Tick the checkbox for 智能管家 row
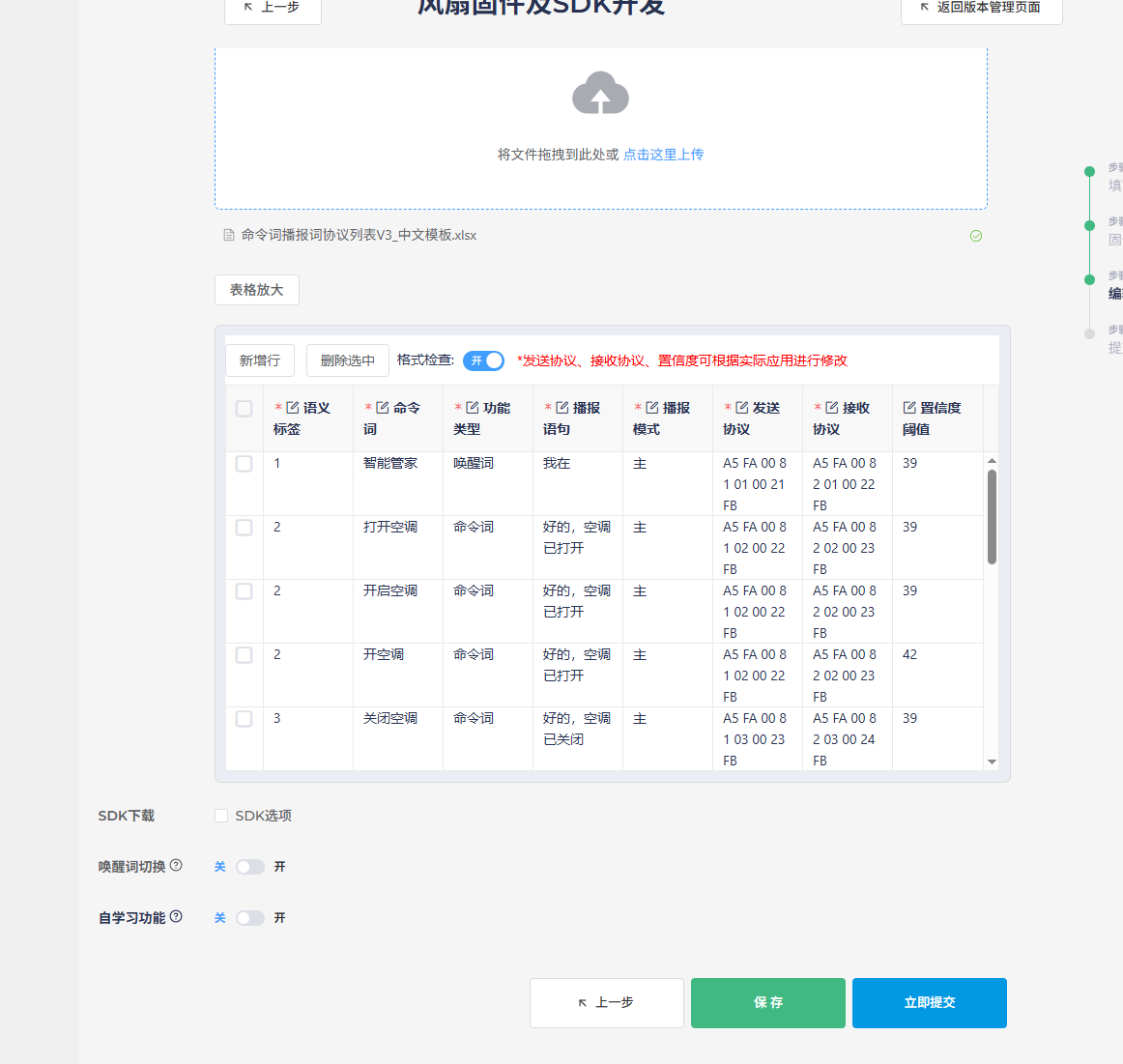The height and width of the screenshot is (1064, 1123). click(245, 464)
